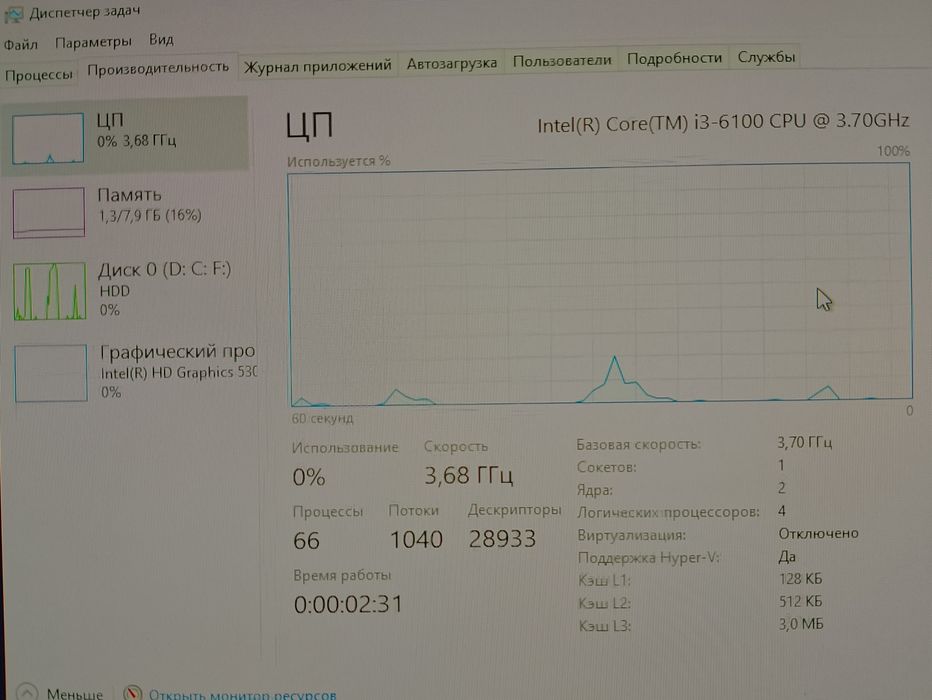Open the Открыть монитор ресурсов link

pos(243,694)
